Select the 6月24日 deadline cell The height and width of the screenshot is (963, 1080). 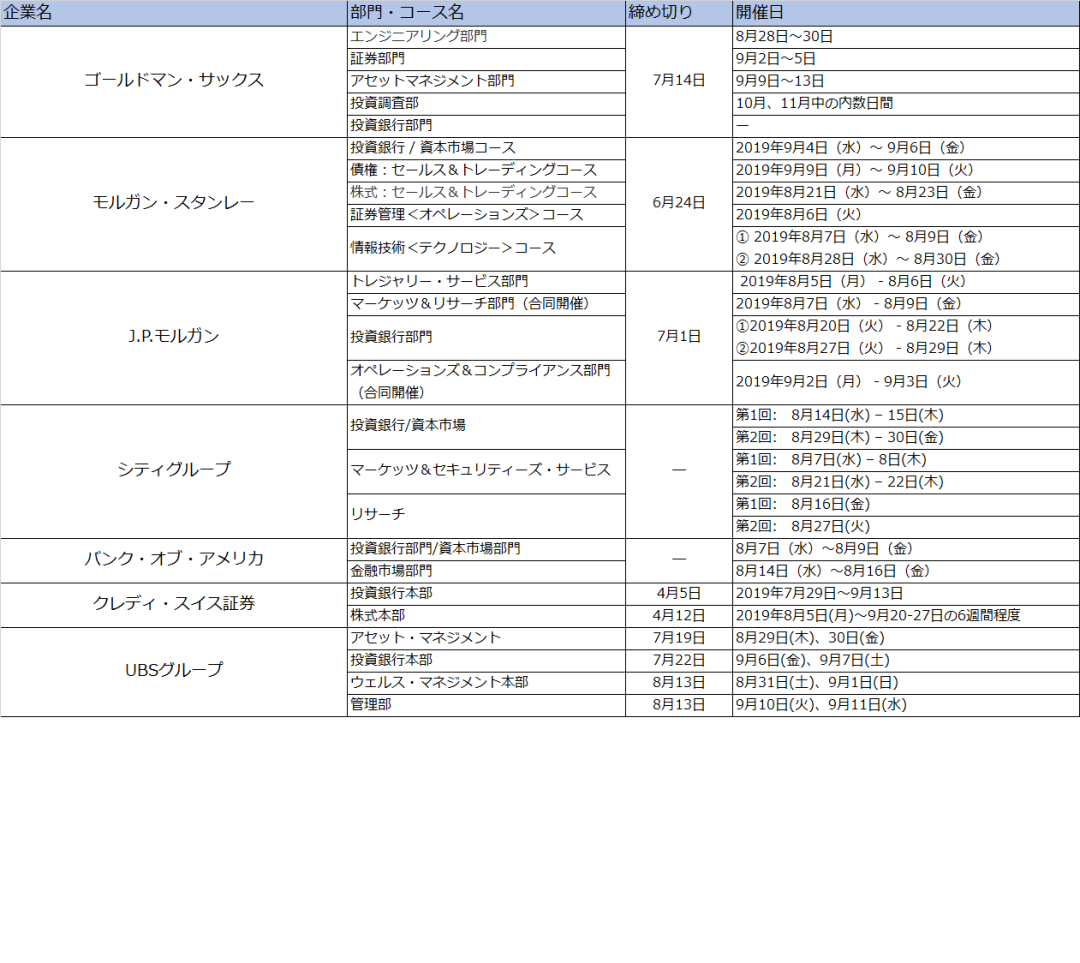(x=678, y=204)
